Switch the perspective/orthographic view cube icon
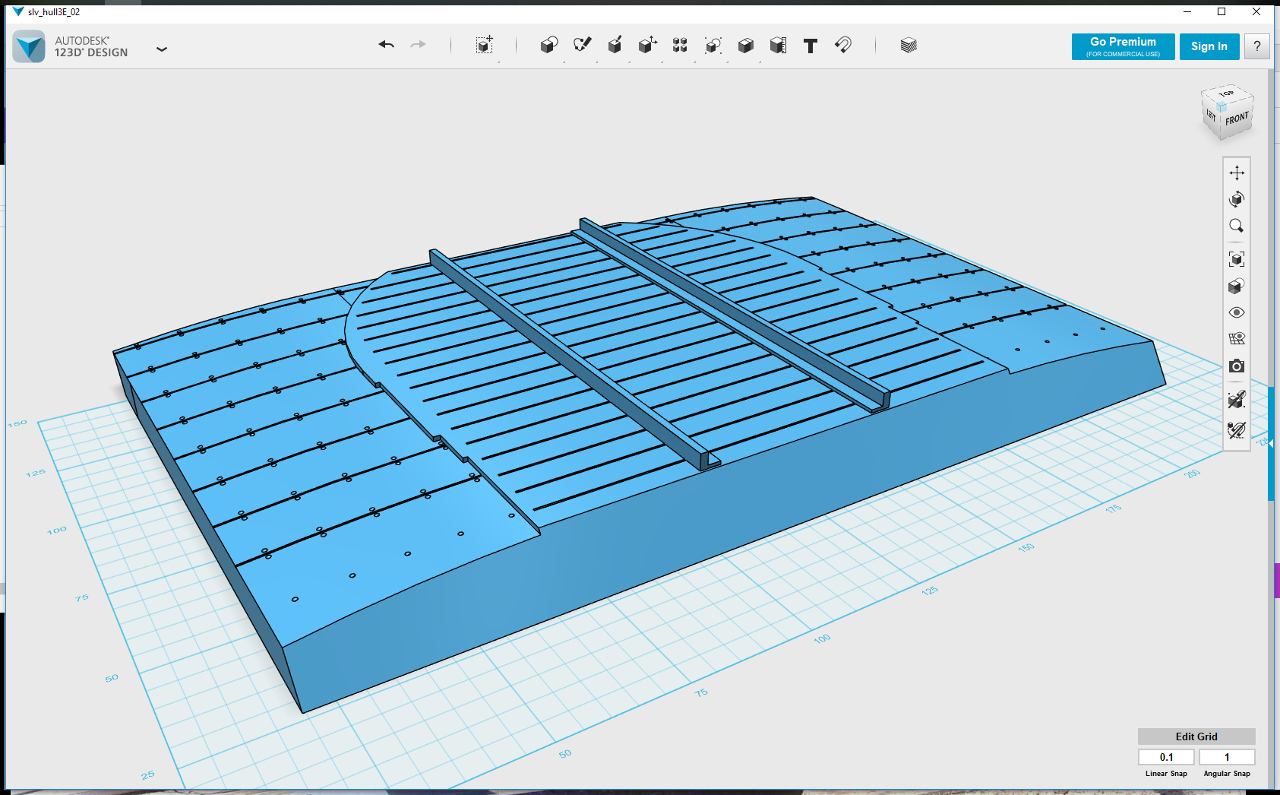The height and width of the screenshot is (795, 1280). (1237, 286)
